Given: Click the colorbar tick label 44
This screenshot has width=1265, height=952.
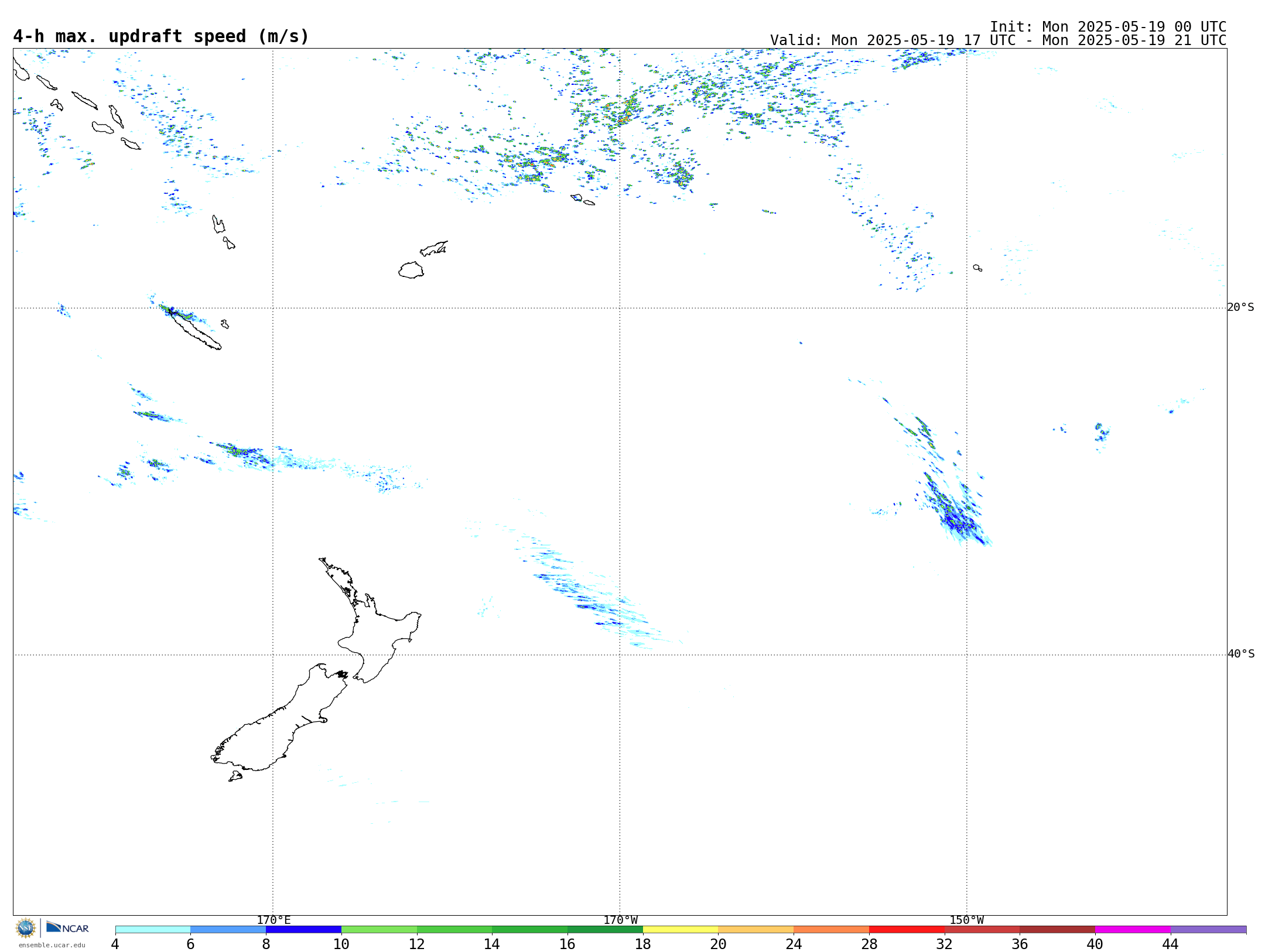Looking at the screenshot, I should click(x=1171, y=944).
